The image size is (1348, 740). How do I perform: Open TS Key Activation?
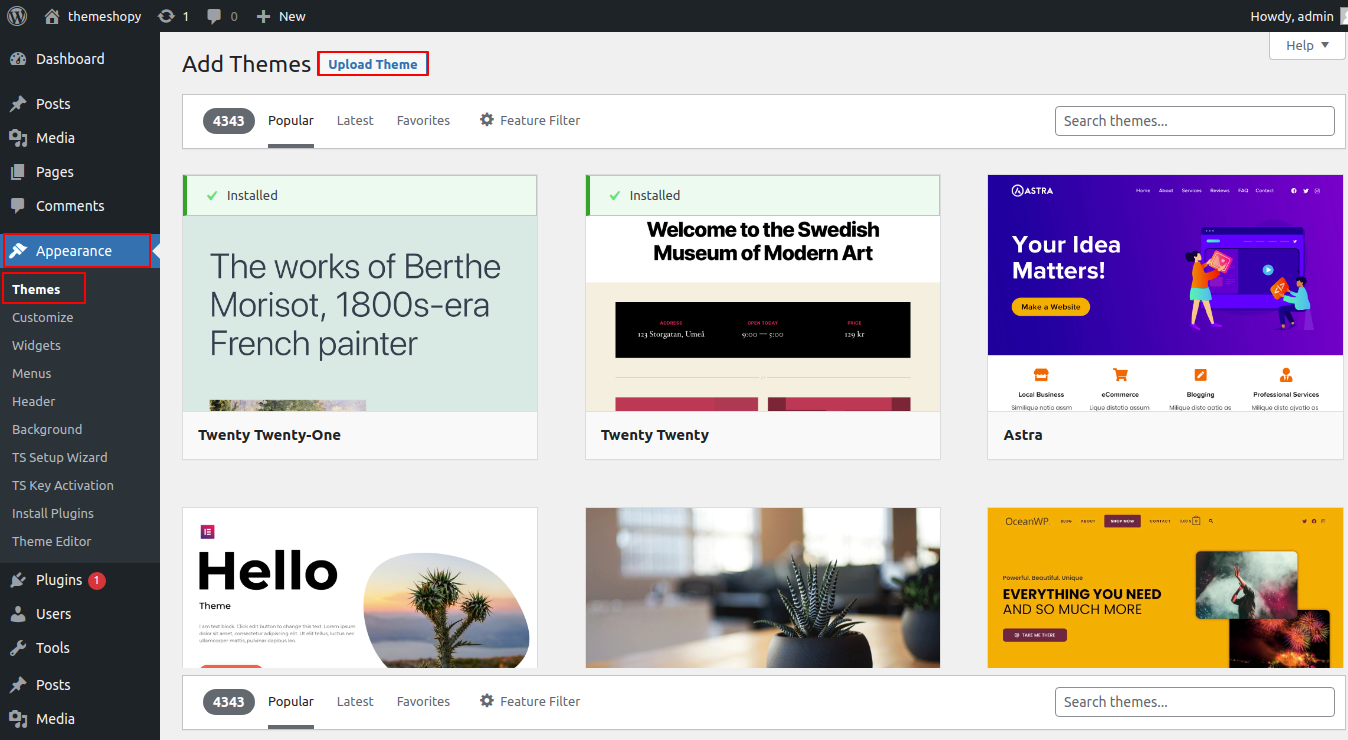(63, 485)
